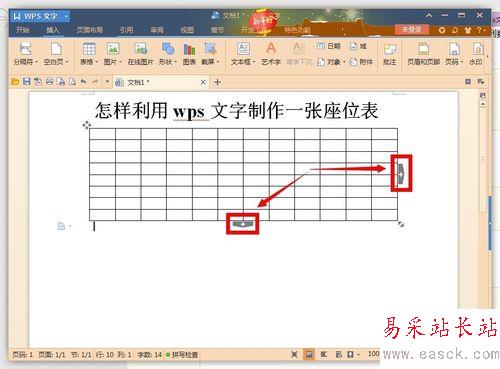Select the 文档1 document tab

(161, 82)
